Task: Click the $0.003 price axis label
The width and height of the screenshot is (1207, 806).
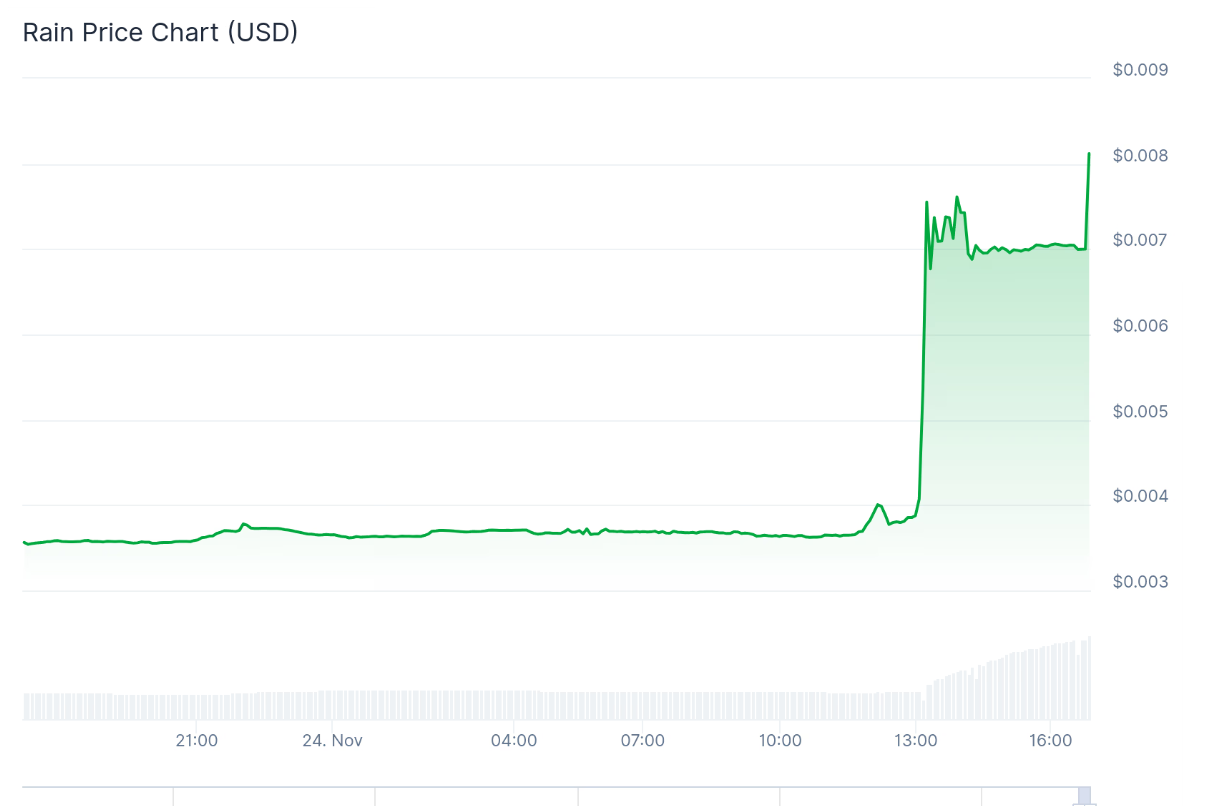Action: click(x=1140, y=582)
